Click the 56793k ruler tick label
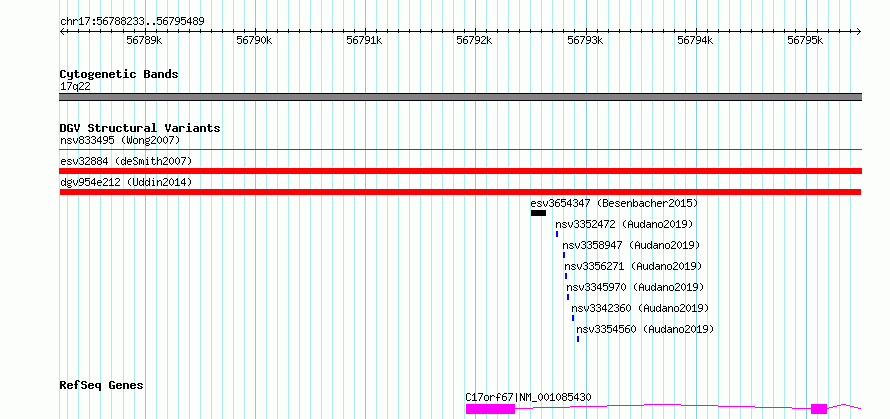This screenshot has height=419, width=890. click(585, 40)
